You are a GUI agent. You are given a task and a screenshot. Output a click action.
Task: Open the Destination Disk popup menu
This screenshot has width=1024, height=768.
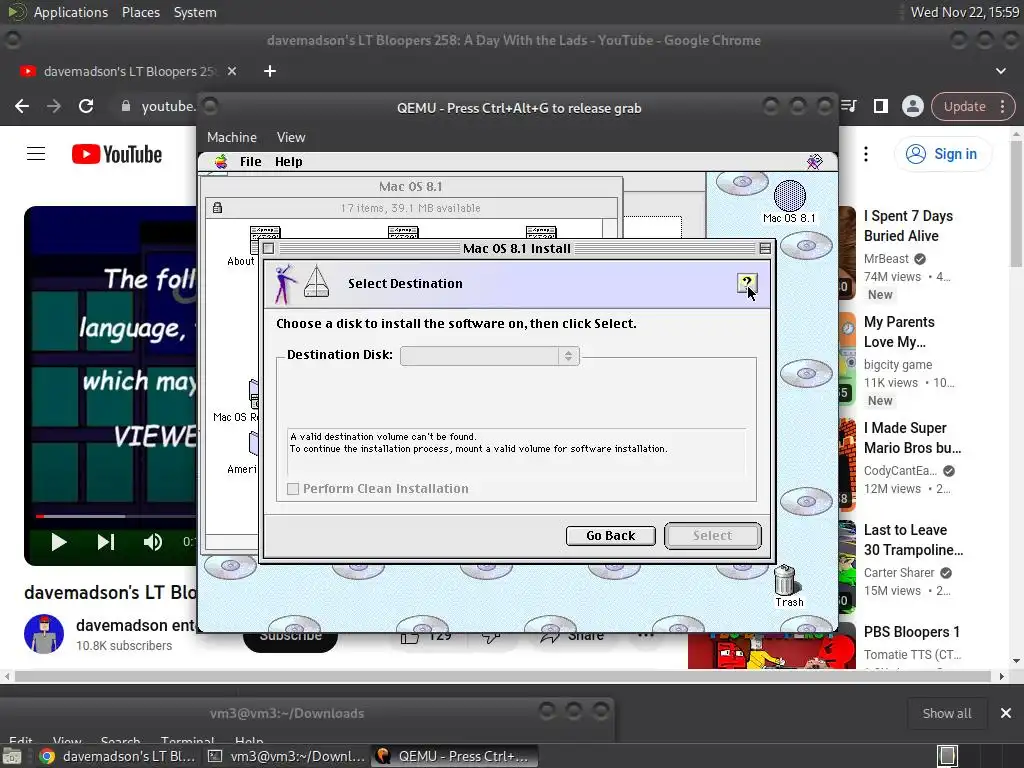pos(490,356)
